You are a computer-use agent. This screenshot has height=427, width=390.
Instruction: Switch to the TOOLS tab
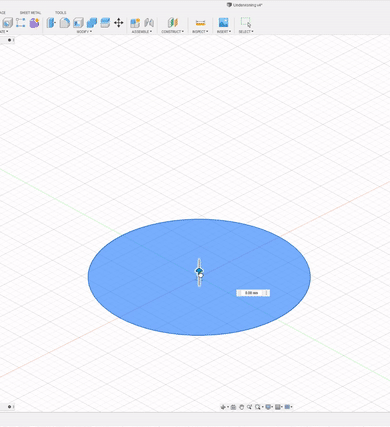tap(61, 13)
